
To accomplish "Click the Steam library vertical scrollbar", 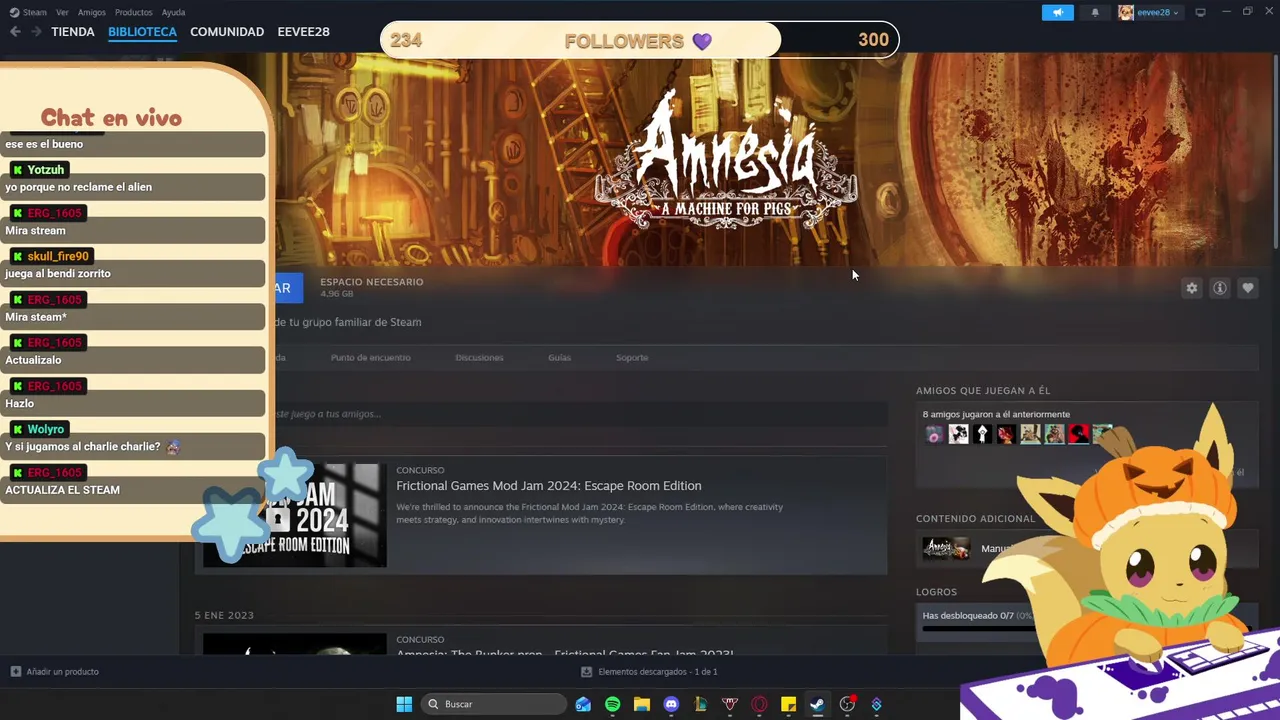I will click(1275, 150).
